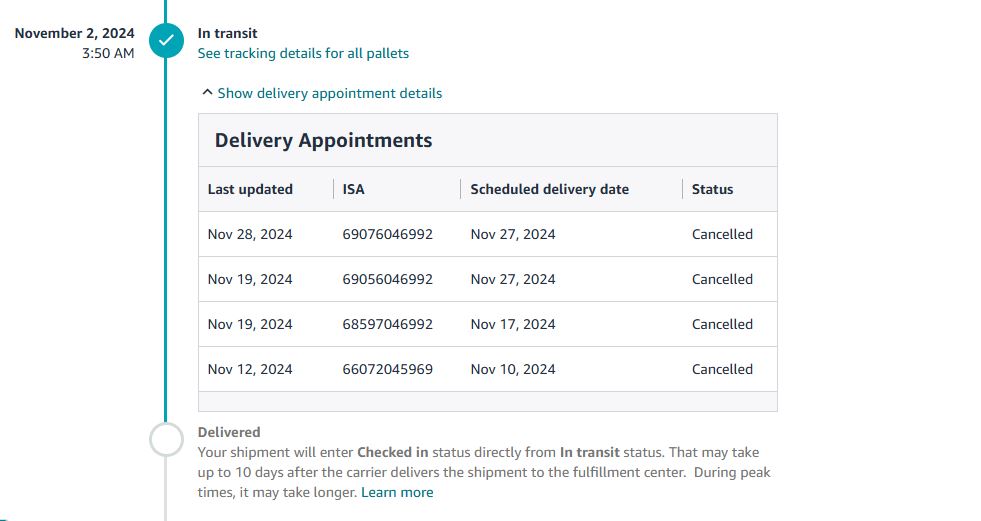The image size is (981, 521).
Task: Select ISA number 69056046992
Action: (x=388, y=279)
